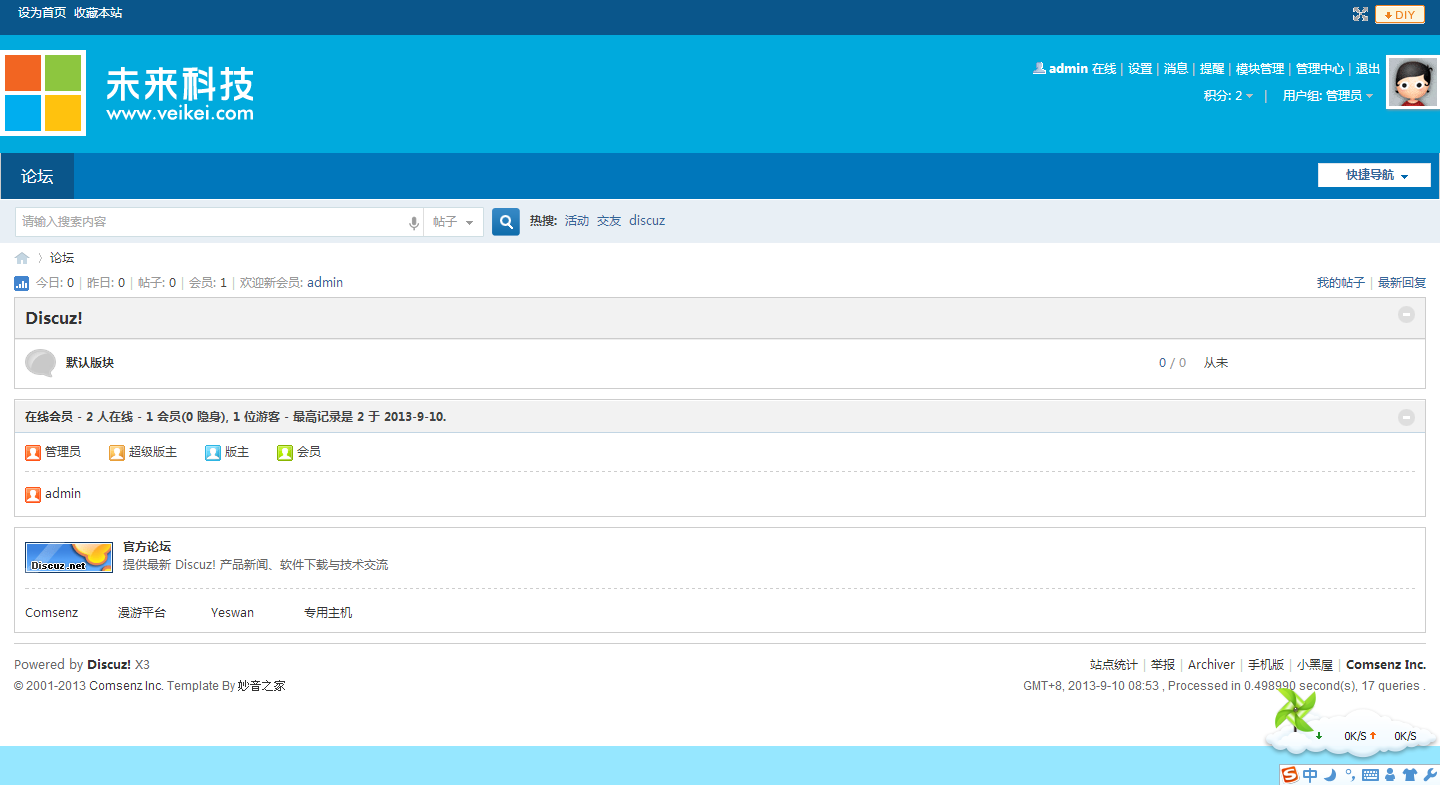Open 提醒 in the user menu

click(x=1212, y=69)
